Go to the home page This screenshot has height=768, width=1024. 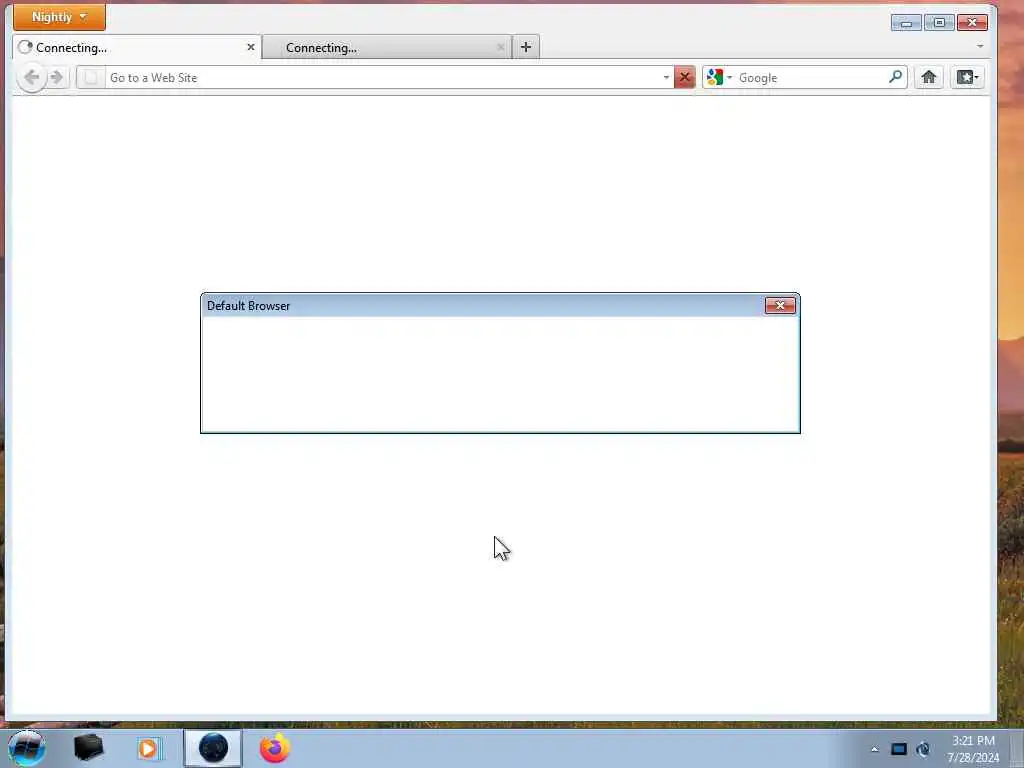(x=929, y=78)
